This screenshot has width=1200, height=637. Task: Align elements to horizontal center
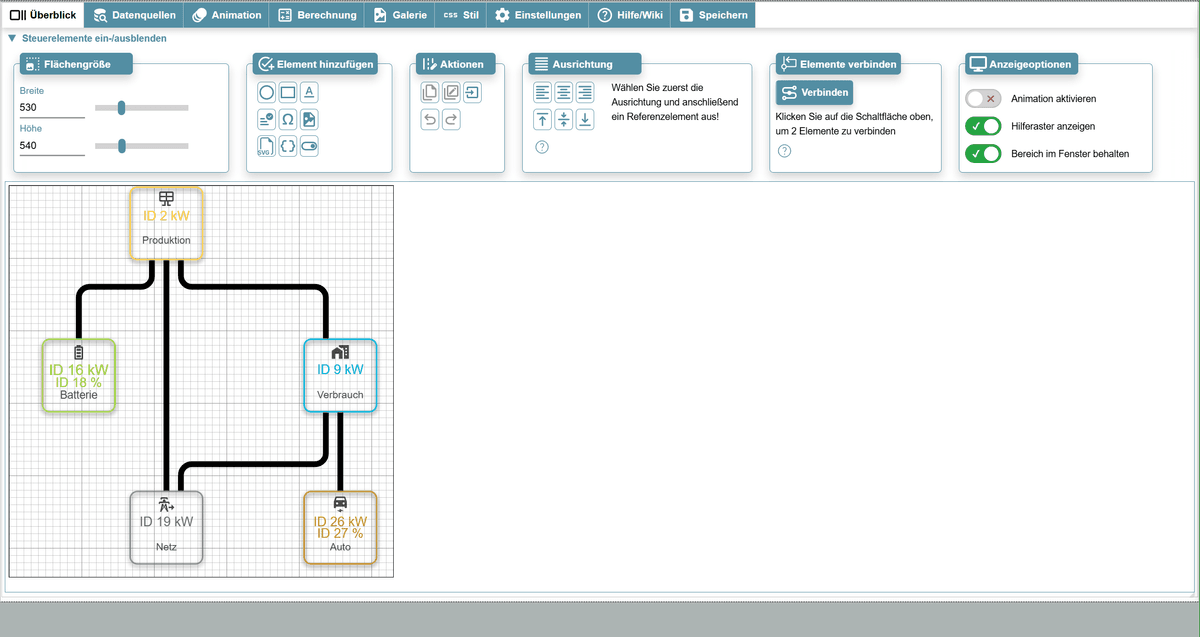pyautogui.click(x=564, y=92)
